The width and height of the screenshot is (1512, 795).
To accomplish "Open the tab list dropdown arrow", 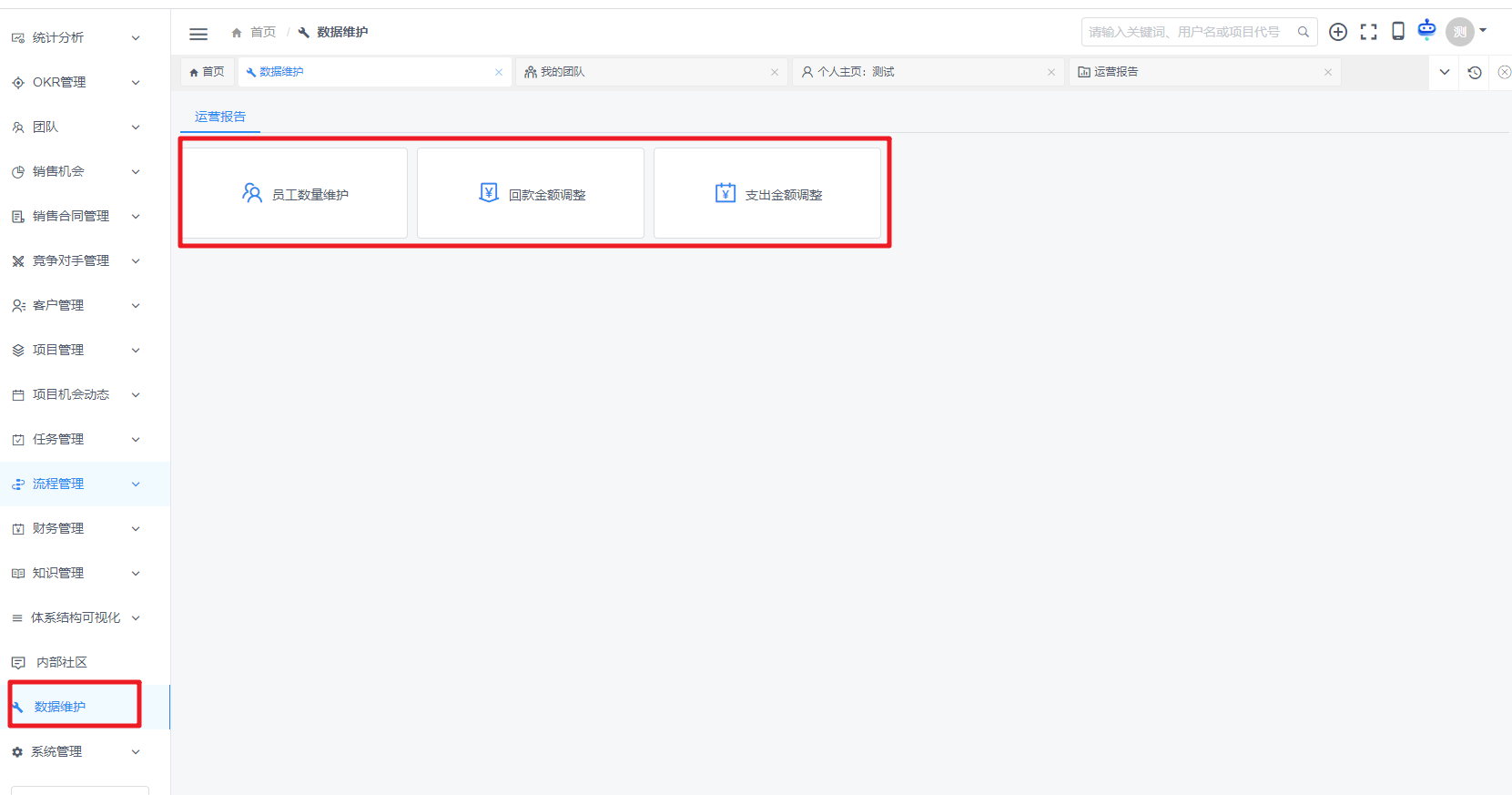I will [x=1445, y=72].
